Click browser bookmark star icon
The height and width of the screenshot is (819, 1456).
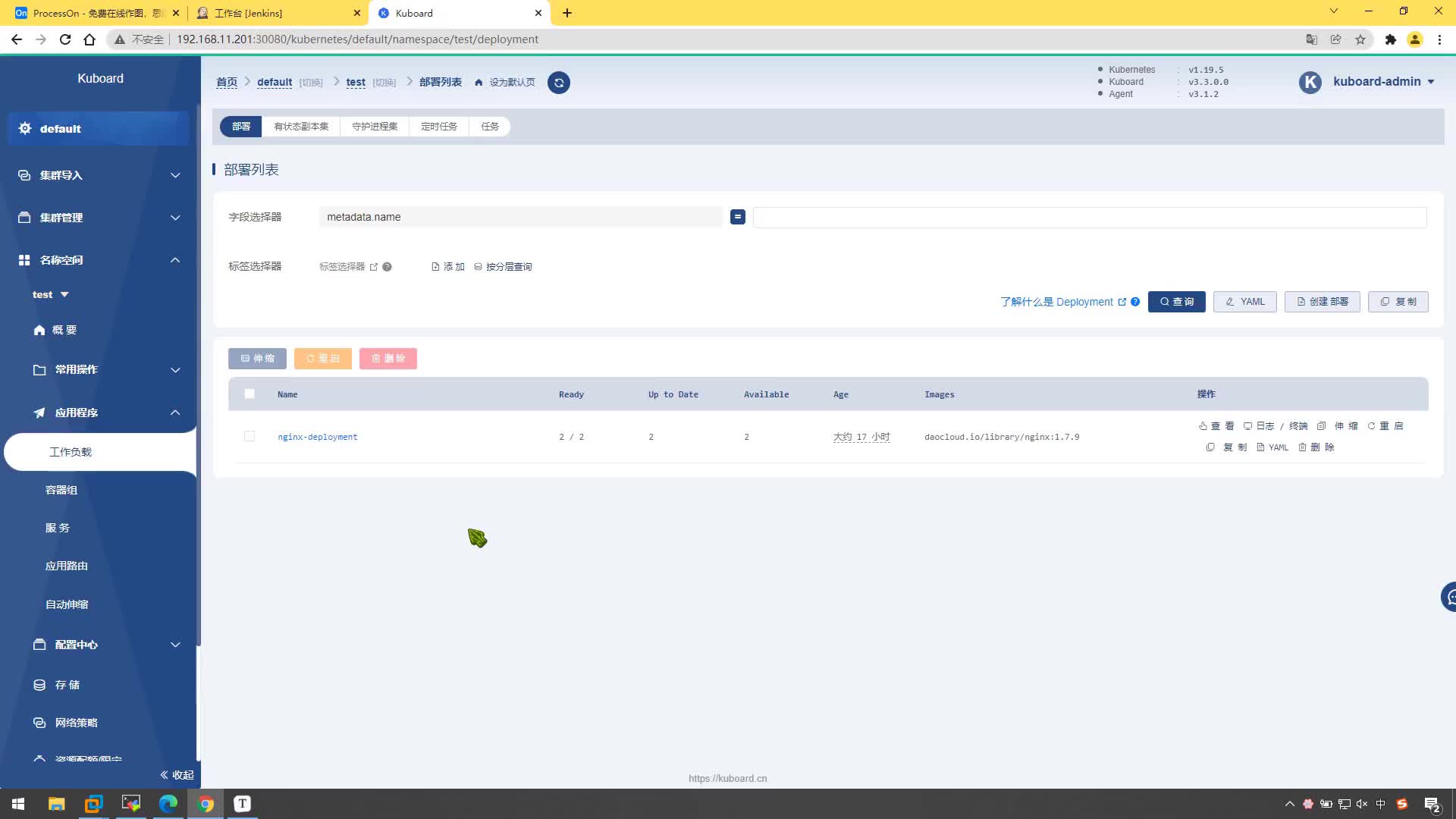(x=1360, y=39)
